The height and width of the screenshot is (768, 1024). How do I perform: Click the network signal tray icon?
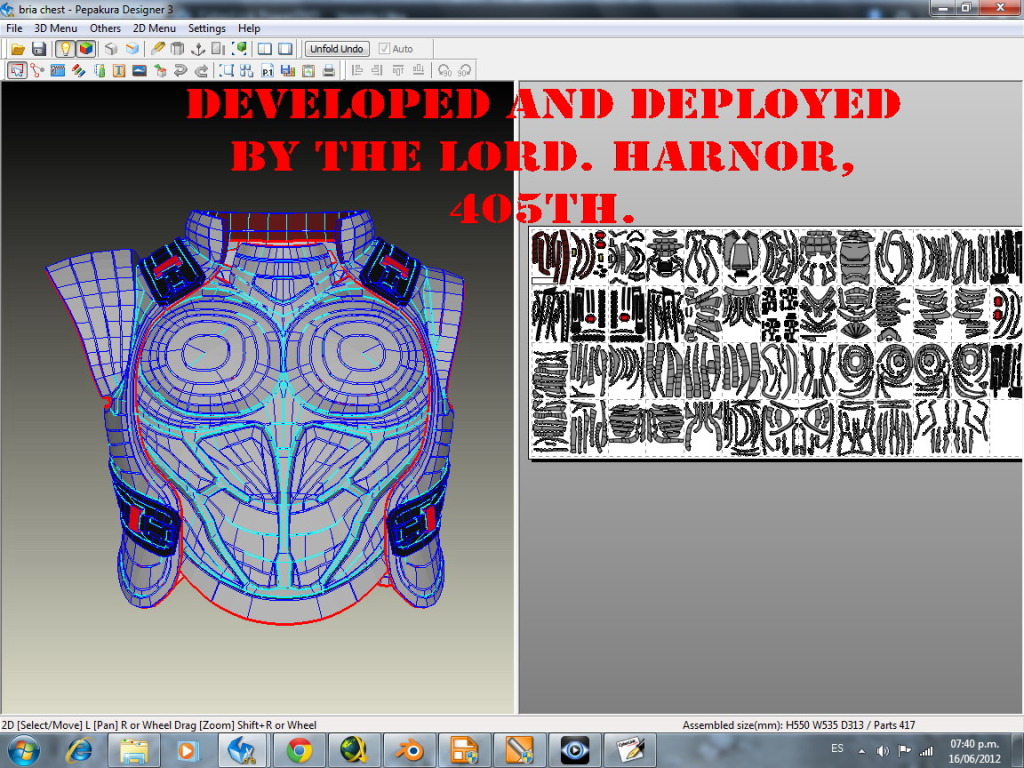pos(925,751)
